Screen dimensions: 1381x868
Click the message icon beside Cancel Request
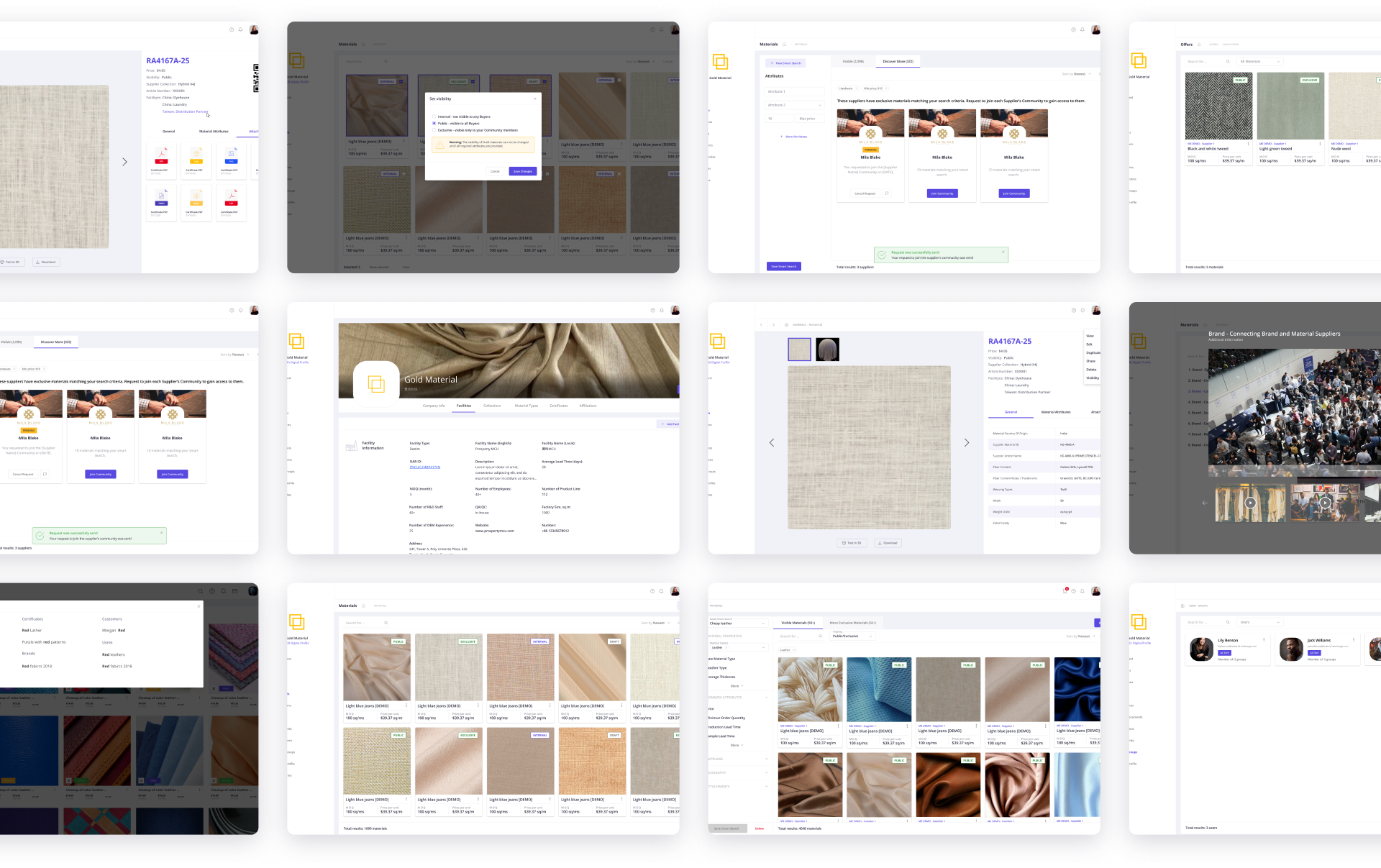pyautogui.click(x=887, y=193)
